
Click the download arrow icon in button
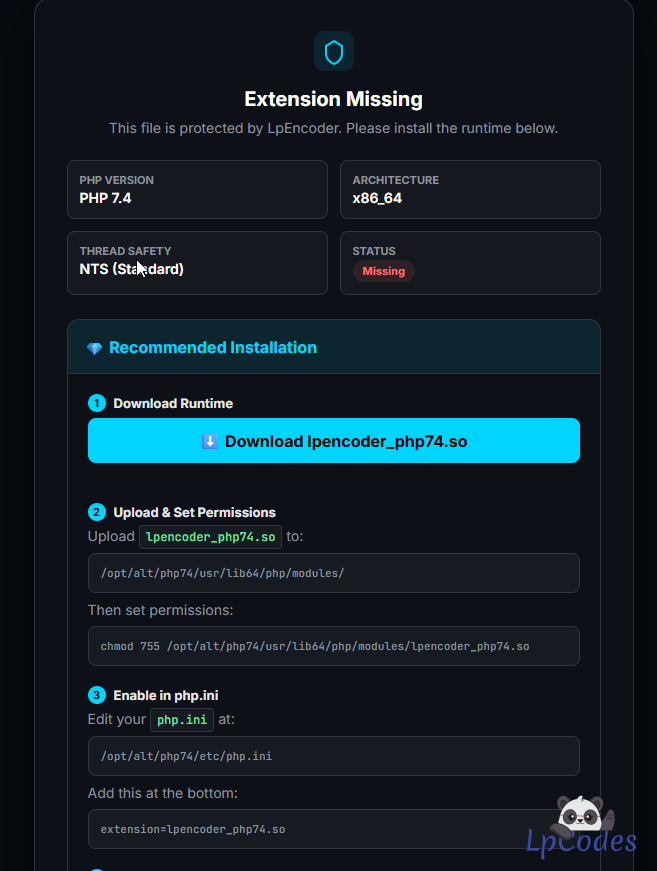coord(210,441)
